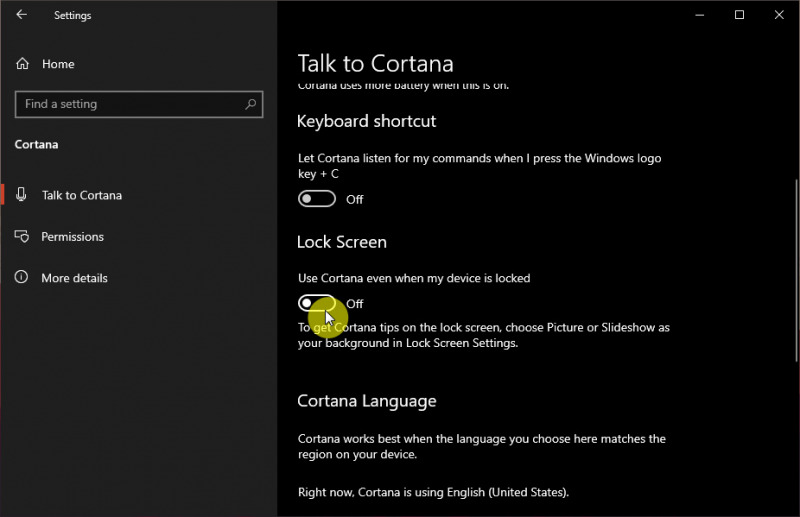The width and height of the screenshot is (800, 517).
Task: Click the Cortana sidebar category label
Action: pos(36,144)
